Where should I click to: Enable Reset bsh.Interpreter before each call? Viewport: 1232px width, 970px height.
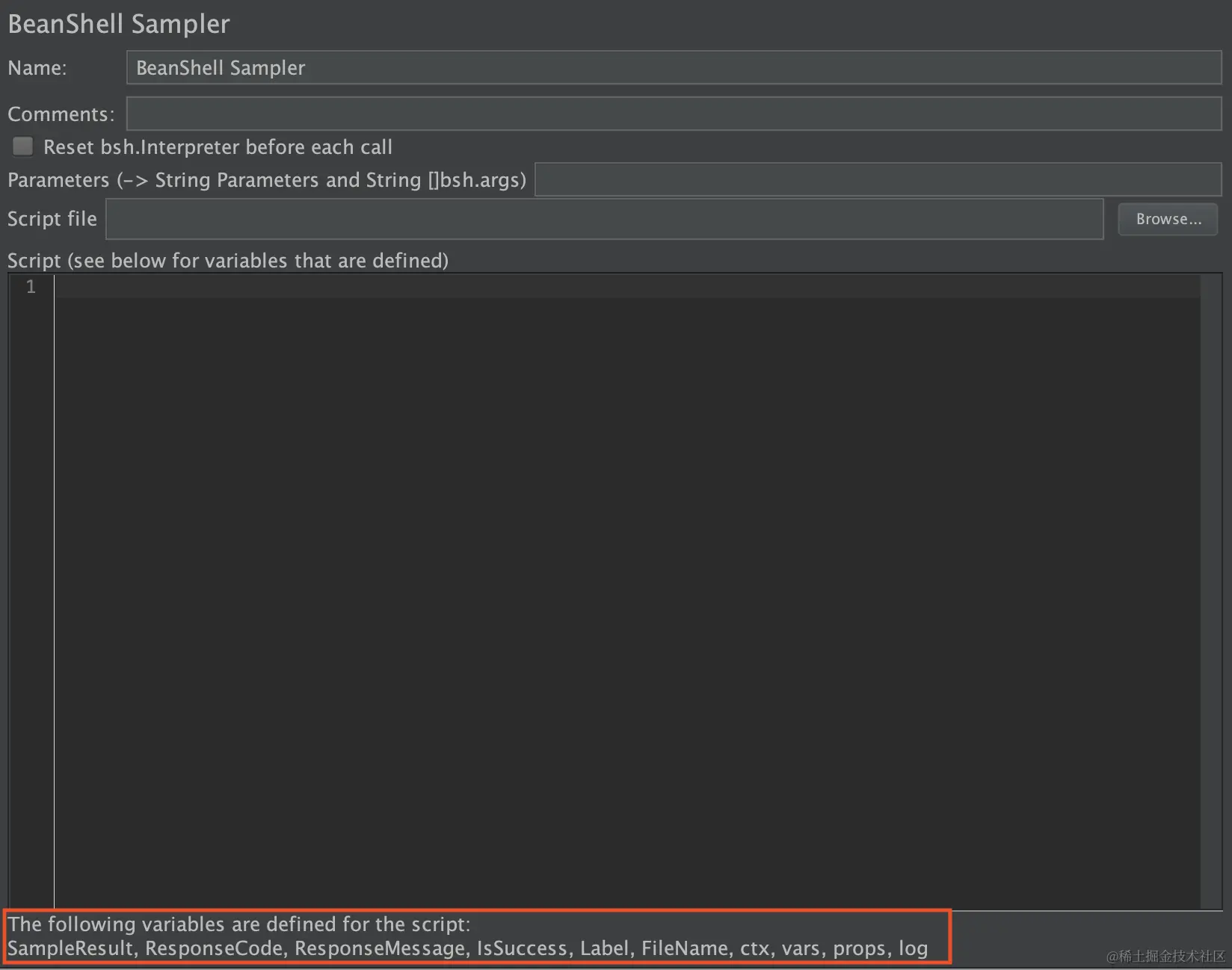pos(22,146)
